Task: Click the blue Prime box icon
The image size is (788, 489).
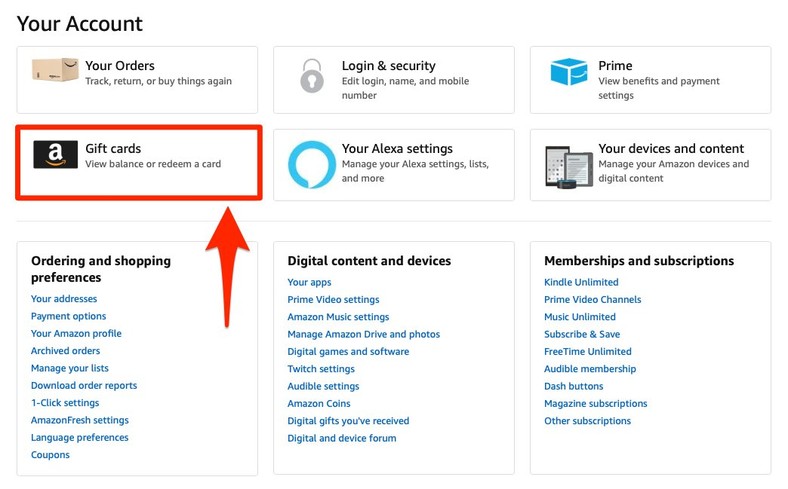Action: [569, 72]
